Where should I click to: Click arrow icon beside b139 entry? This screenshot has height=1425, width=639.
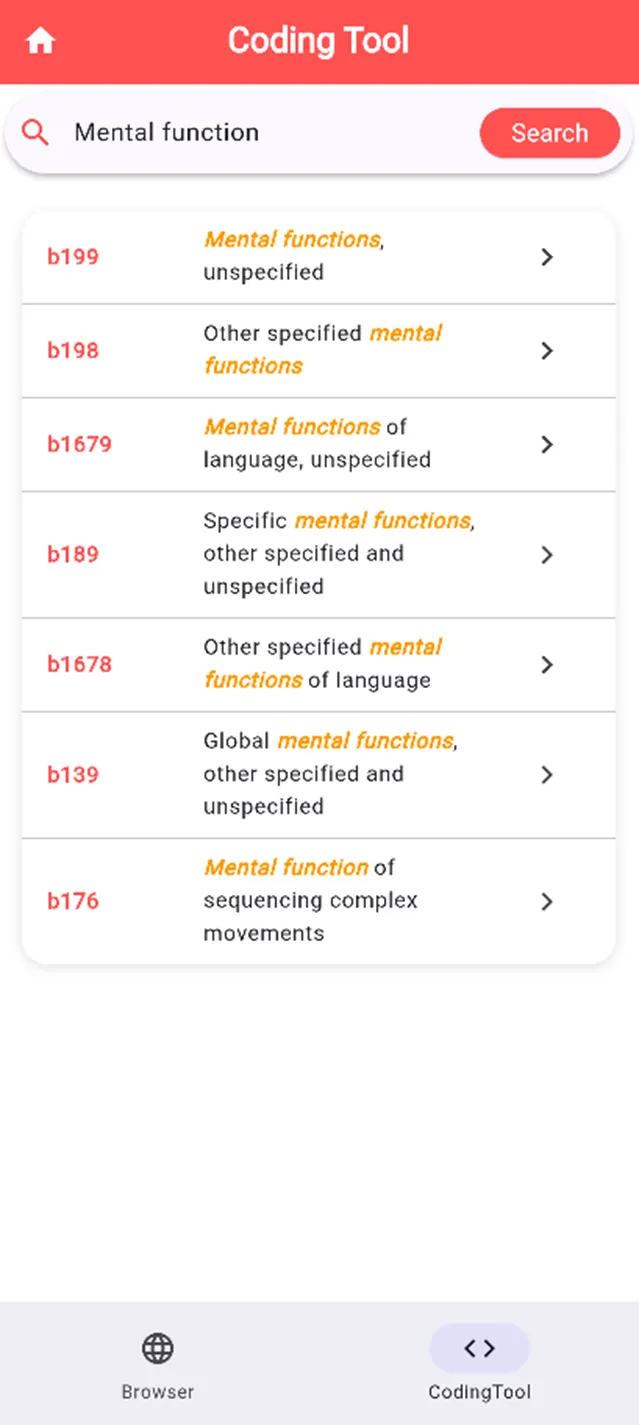click(547, 775)
